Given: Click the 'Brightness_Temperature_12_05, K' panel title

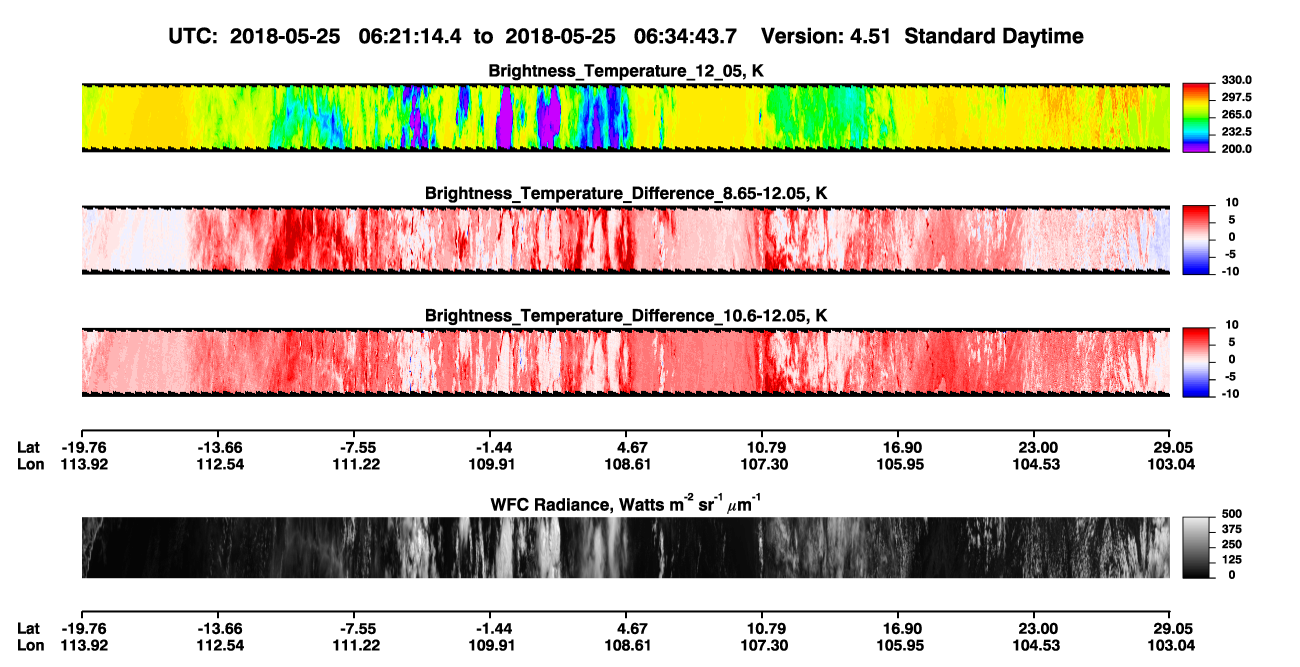Looking at the screenshot, I should click(x=626, y=71).
